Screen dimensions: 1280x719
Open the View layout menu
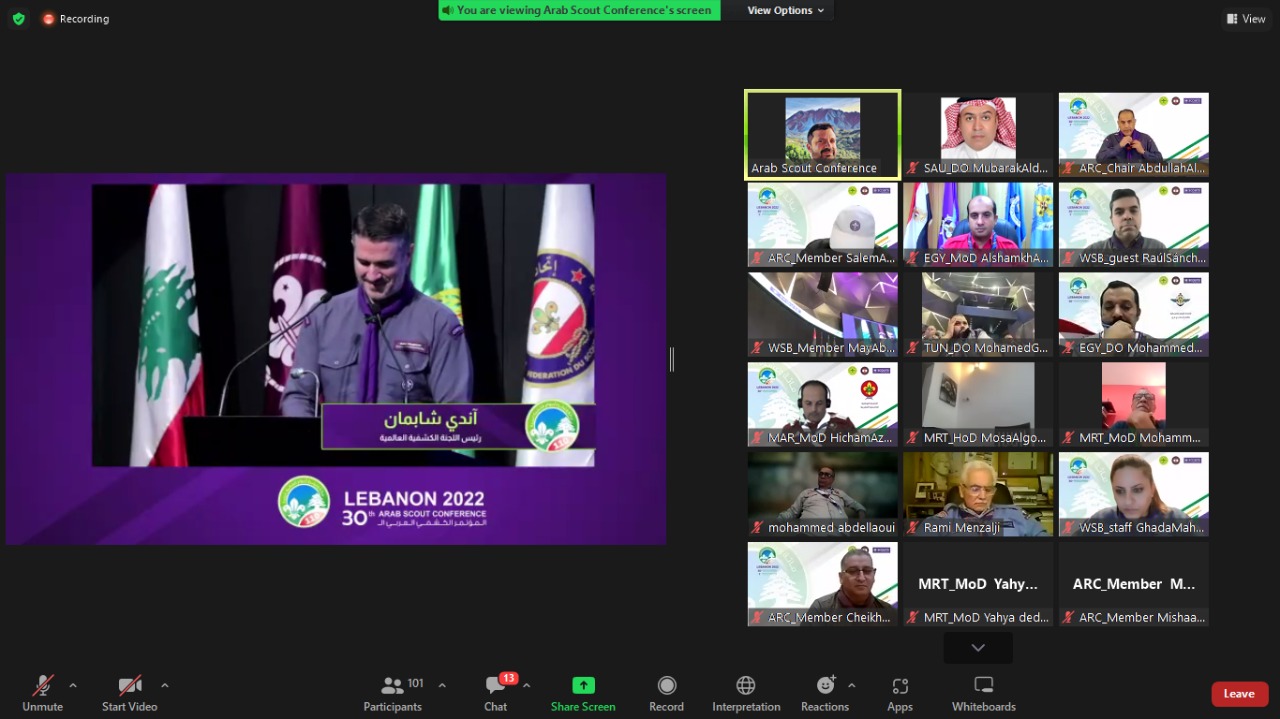tap(1246, 18)
